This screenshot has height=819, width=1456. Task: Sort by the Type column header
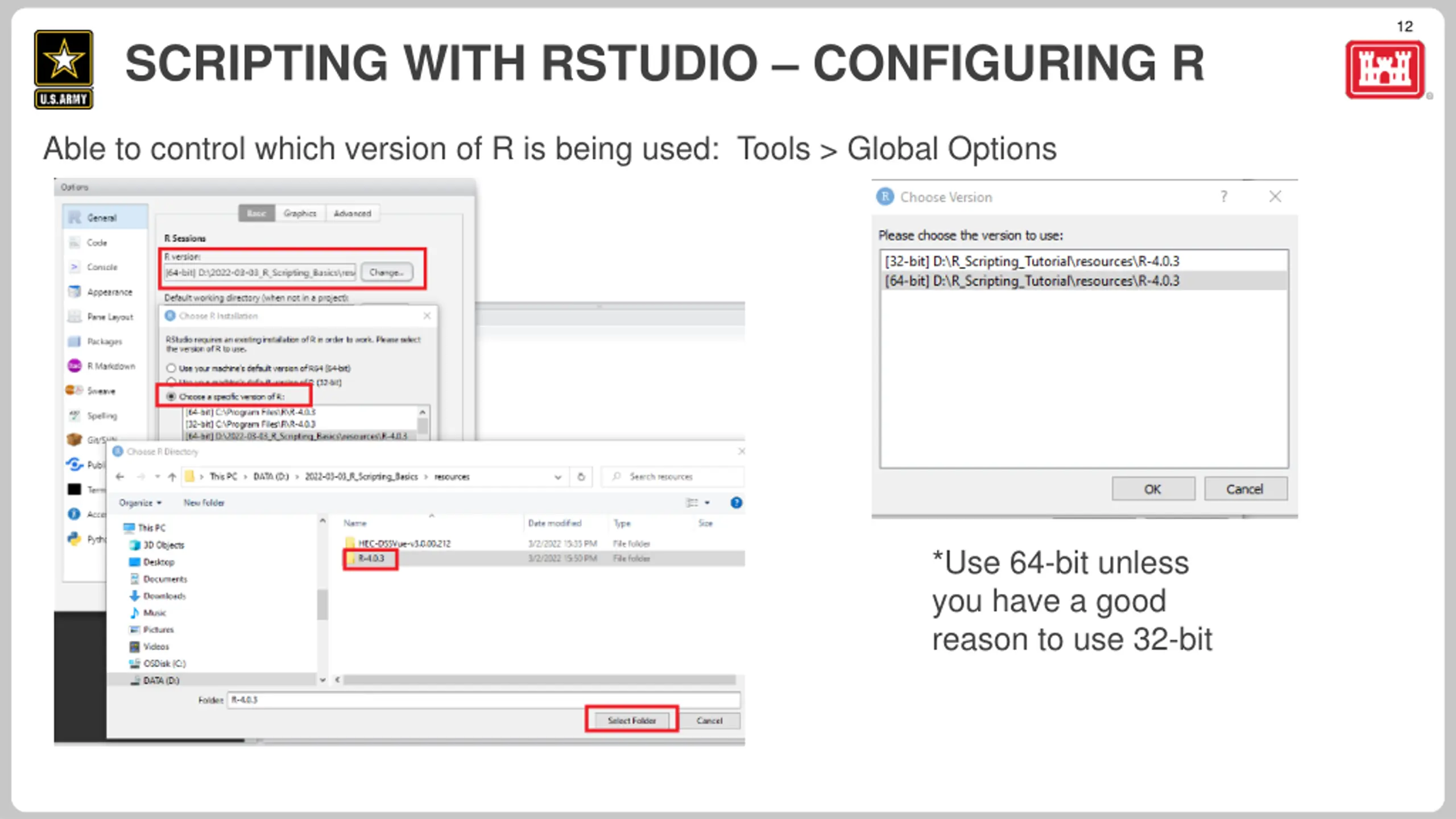click(622, 523)
